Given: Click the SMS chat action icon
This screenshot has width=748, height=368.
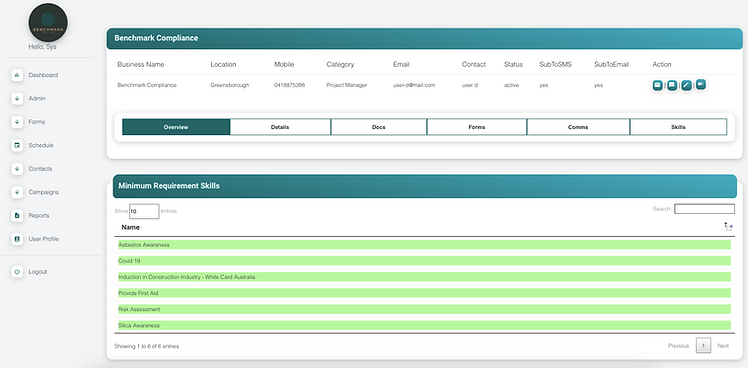Looking at the screenshot, I should (x=672, y=85).
